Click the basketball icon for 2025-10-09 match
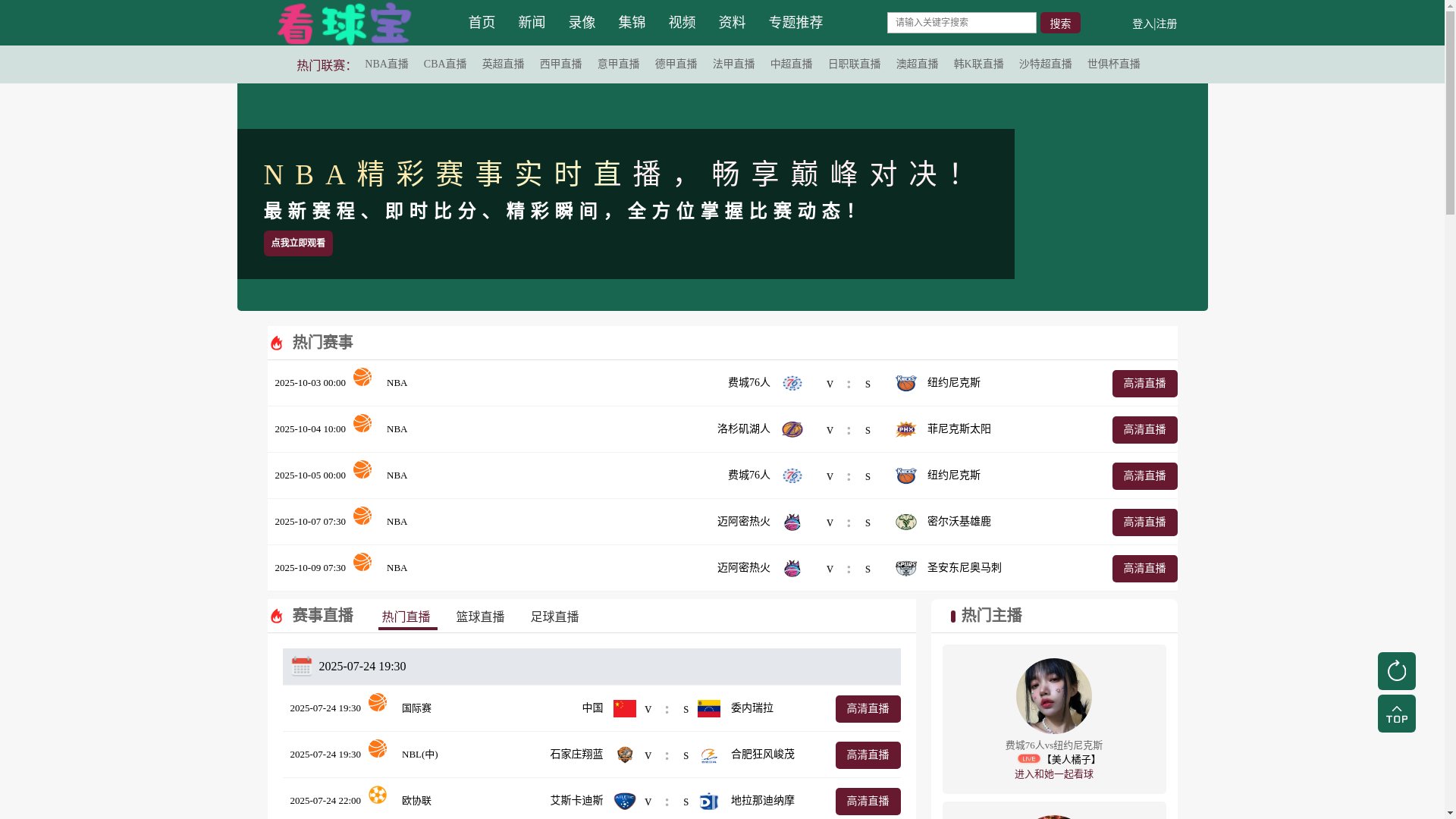The height and width of the screenshot is (819, 1456). [362, 562]
